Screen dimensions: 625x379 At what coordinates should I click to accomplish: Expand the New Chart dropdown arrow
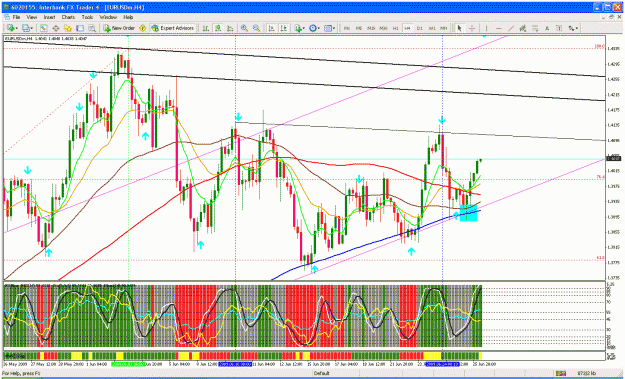click(17, 28)
